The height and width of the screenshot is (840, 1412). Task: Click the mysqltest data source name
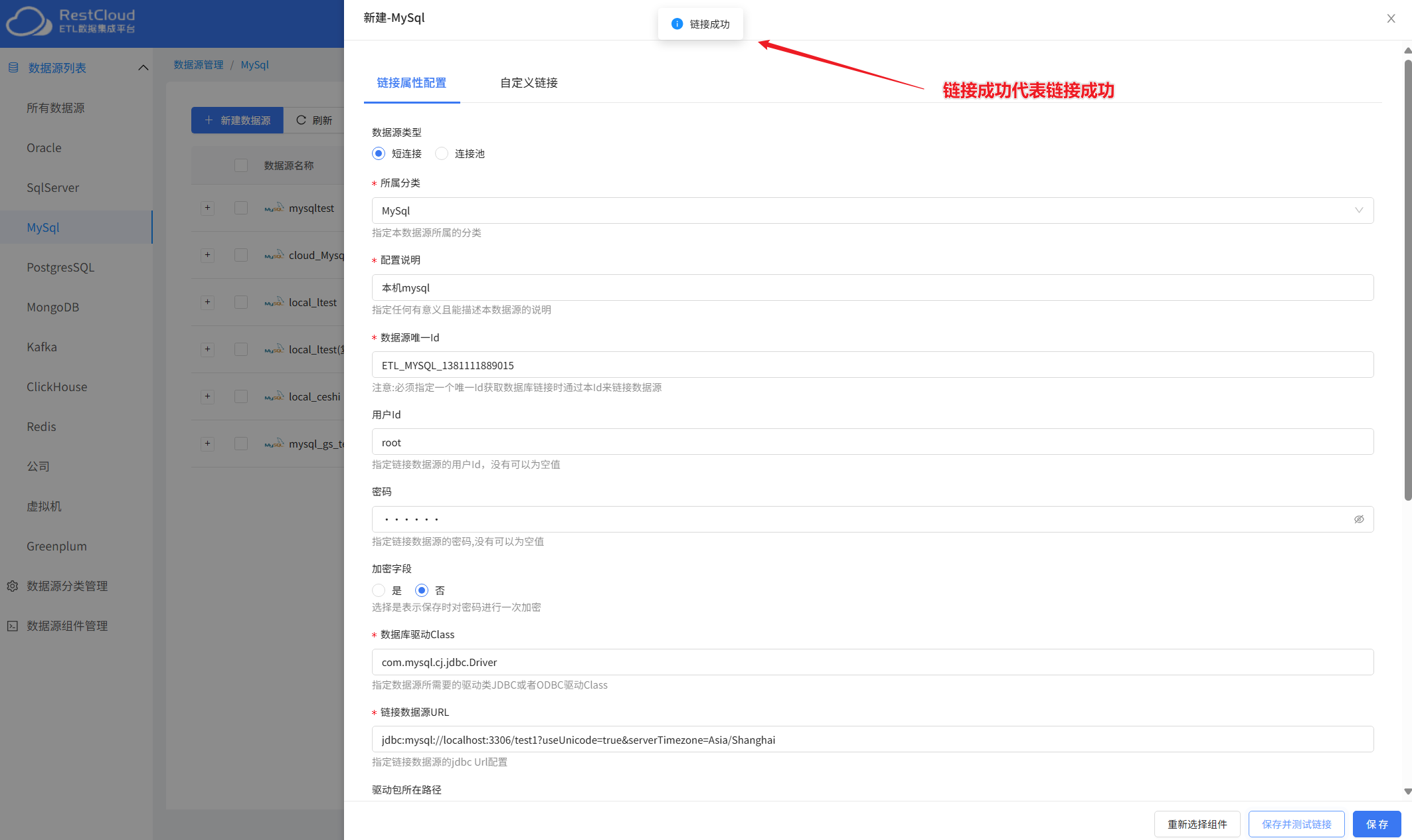click(311, 208)
